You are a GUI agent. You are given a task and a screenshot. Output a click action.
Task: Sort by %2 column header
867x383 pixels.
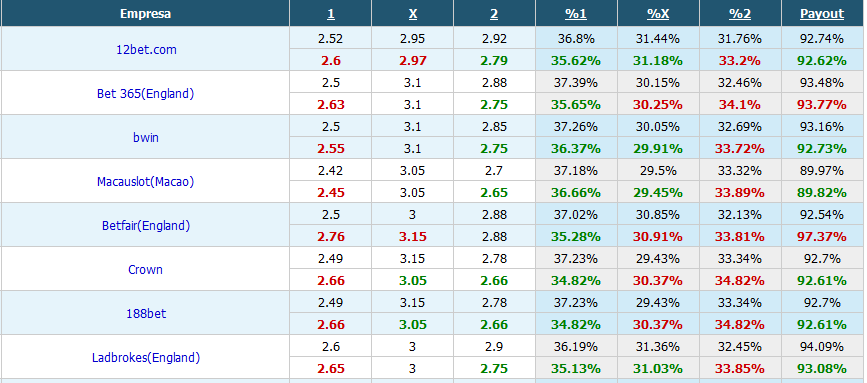pos(740,14)
